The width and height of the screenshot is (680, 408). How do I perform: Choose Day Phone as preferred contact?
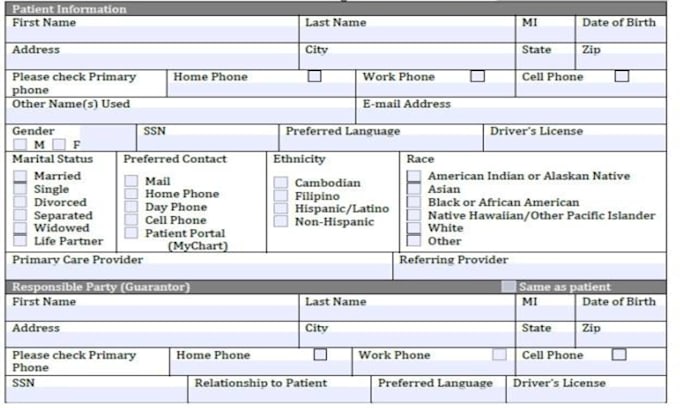click(131, 207)
